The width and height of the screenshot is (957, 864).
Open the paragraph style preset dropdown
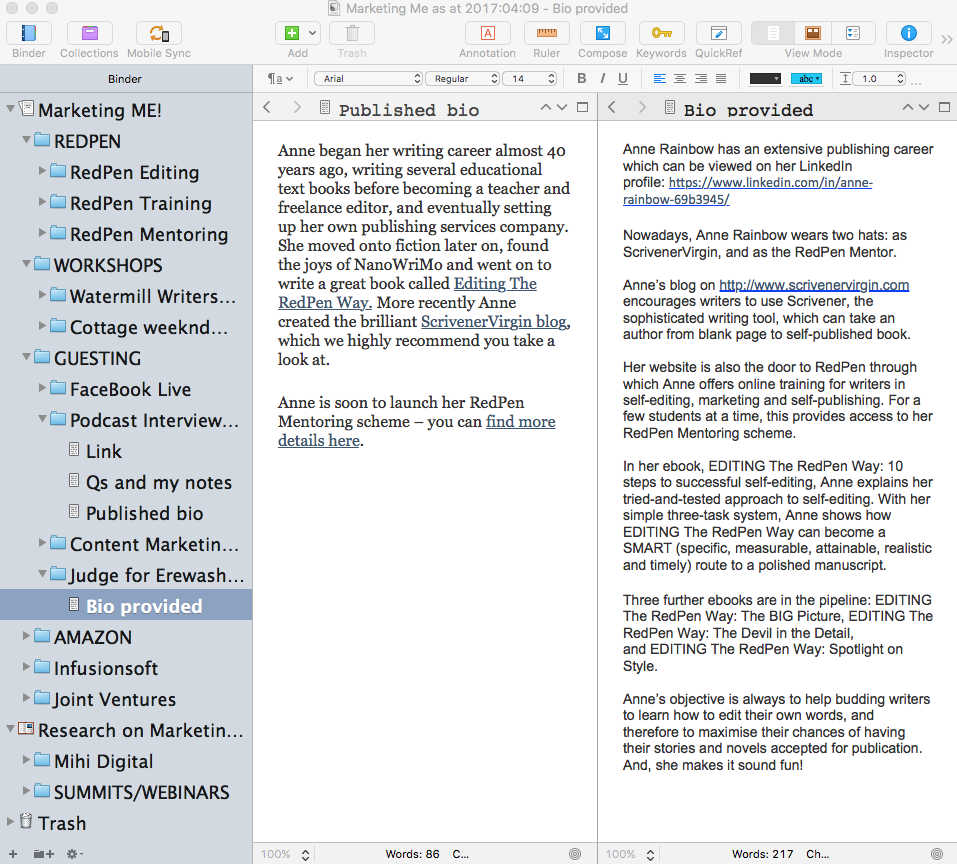click(280, 78)
